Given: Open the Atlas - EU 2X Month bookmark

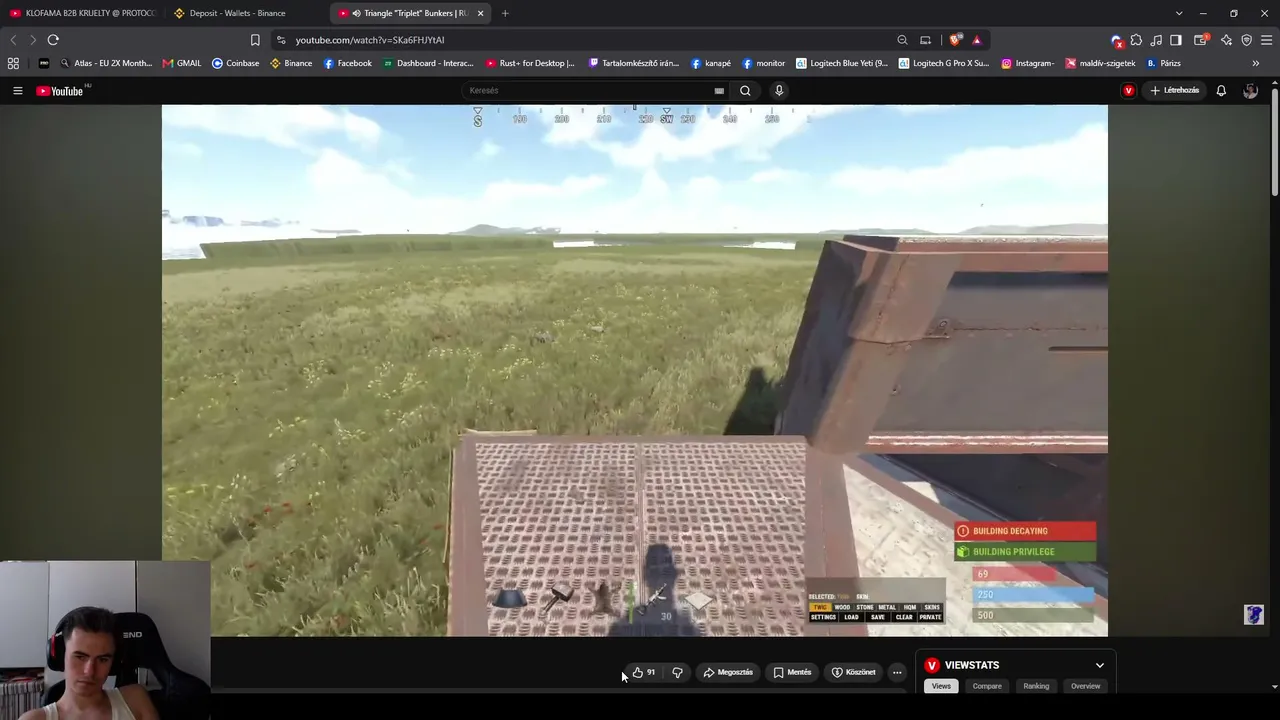Looking at the screenshot, I should [105, 63].
